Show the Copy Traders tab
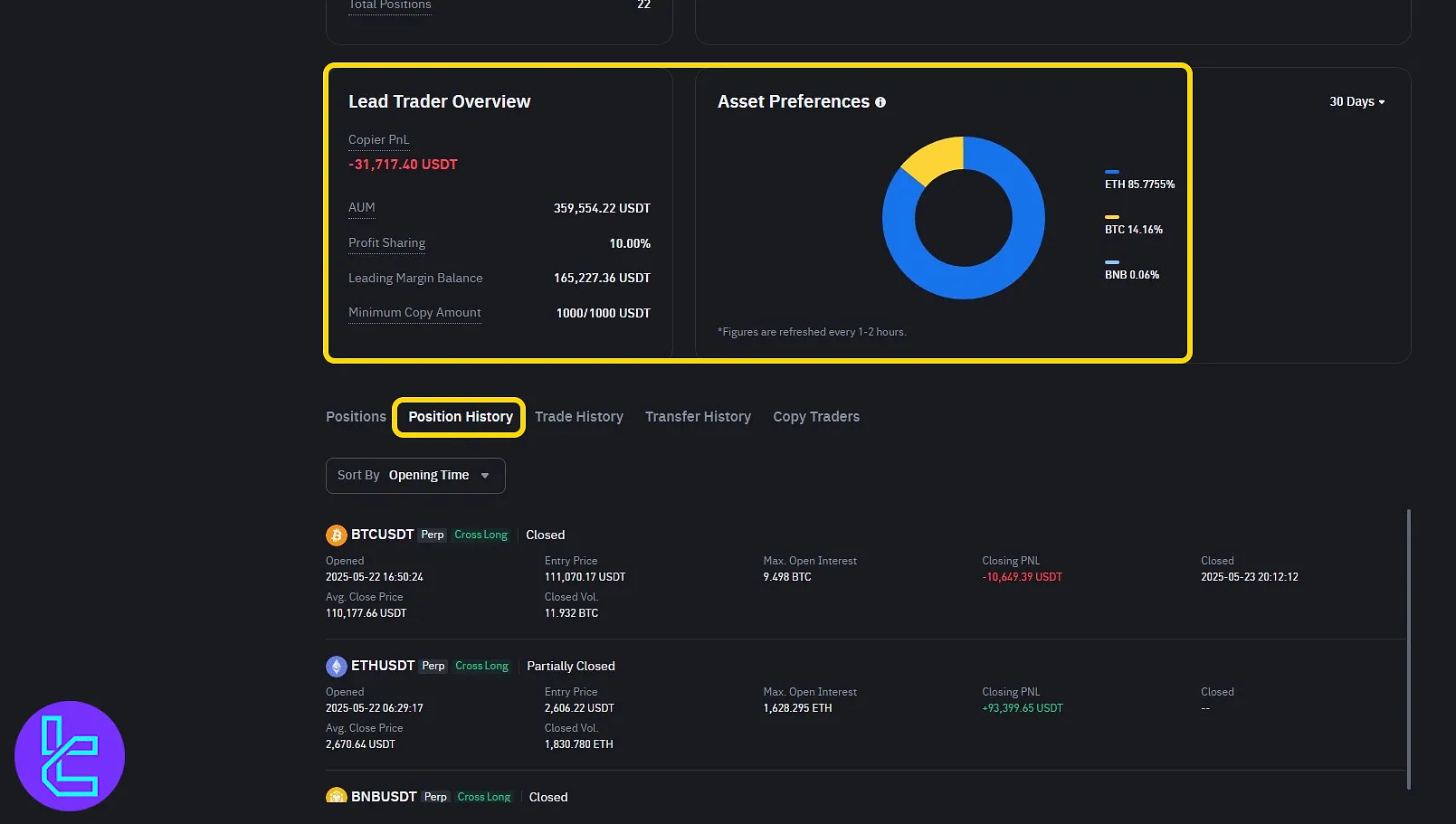1456x824 pixels. tap(816, 417)
